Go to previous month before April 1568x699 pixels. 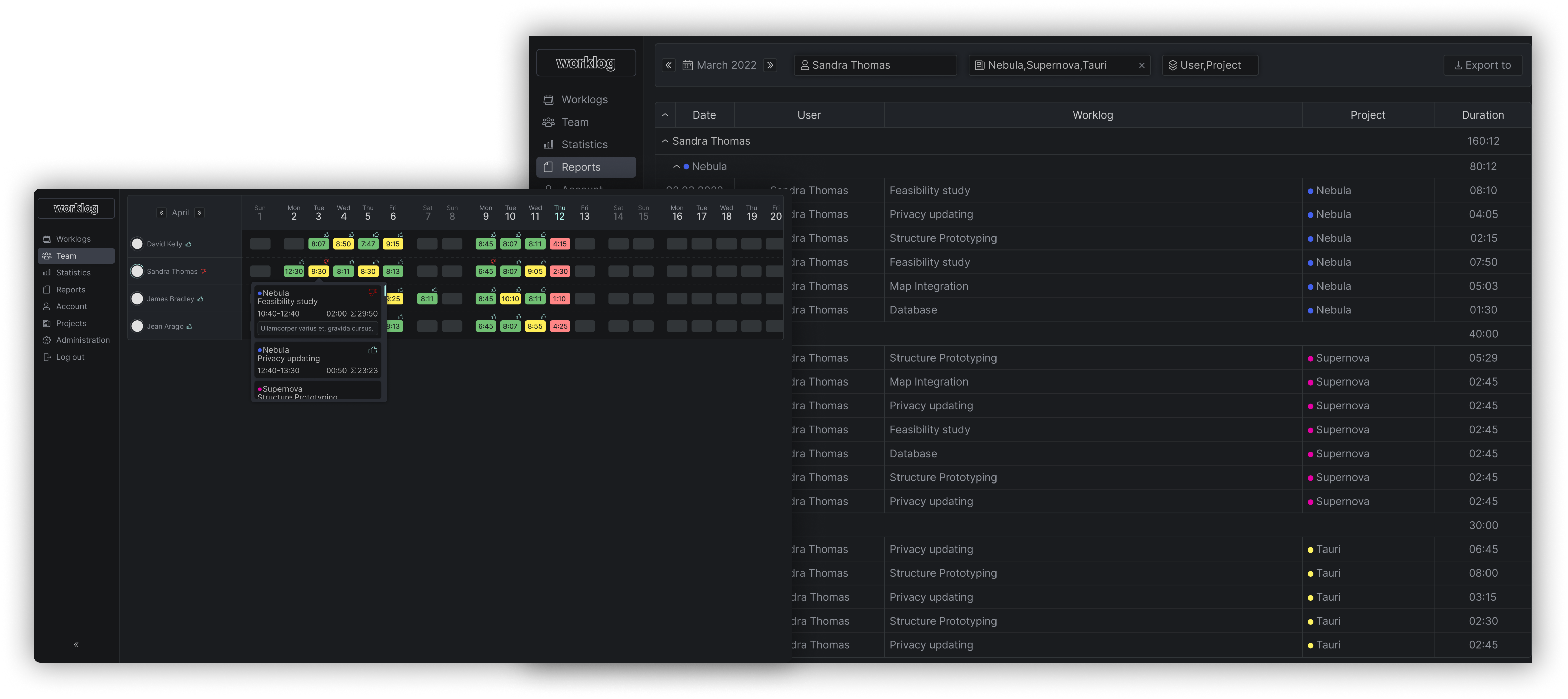pyautogui.click(x=161, y=213)
